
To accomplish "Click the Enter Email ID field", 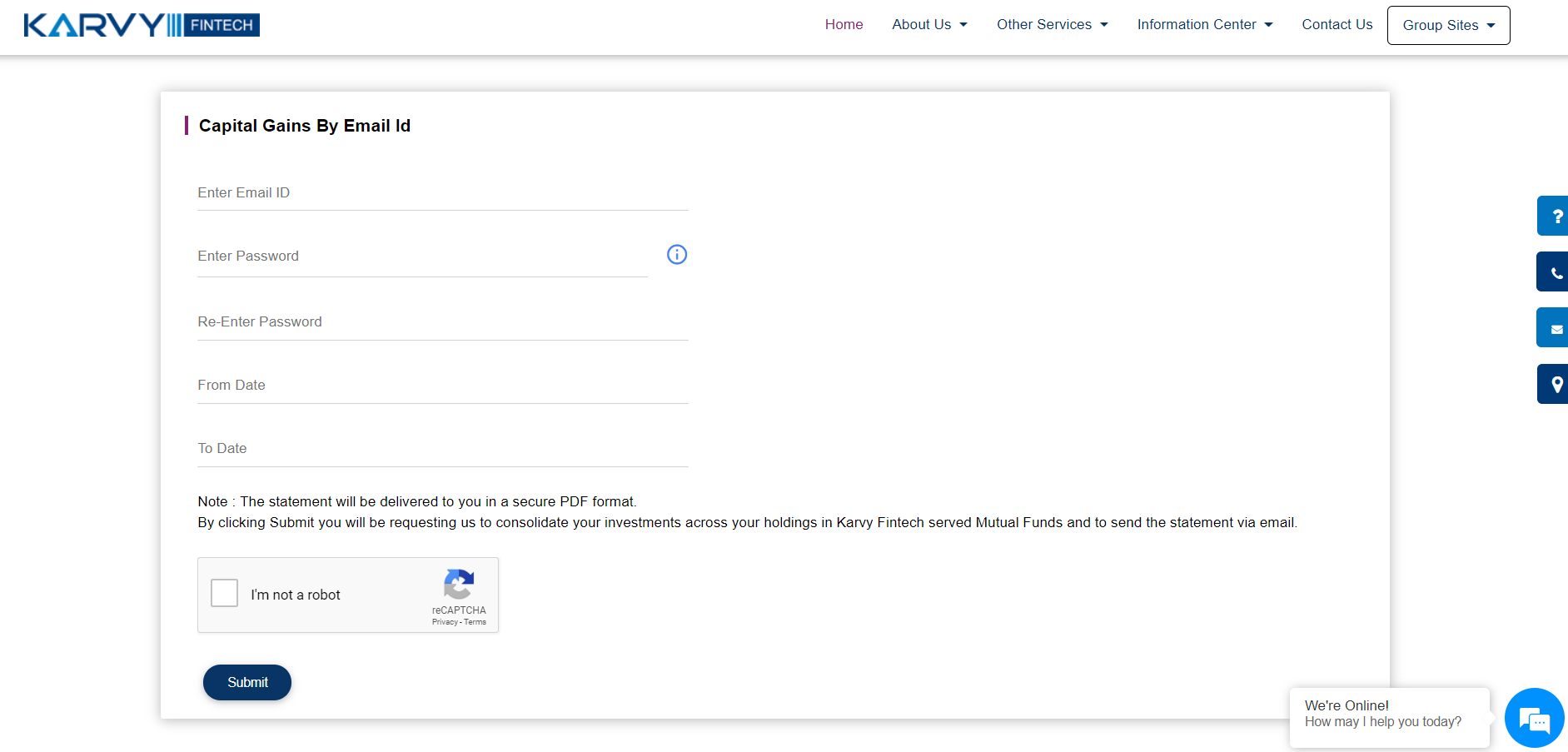I will point(442,193).
